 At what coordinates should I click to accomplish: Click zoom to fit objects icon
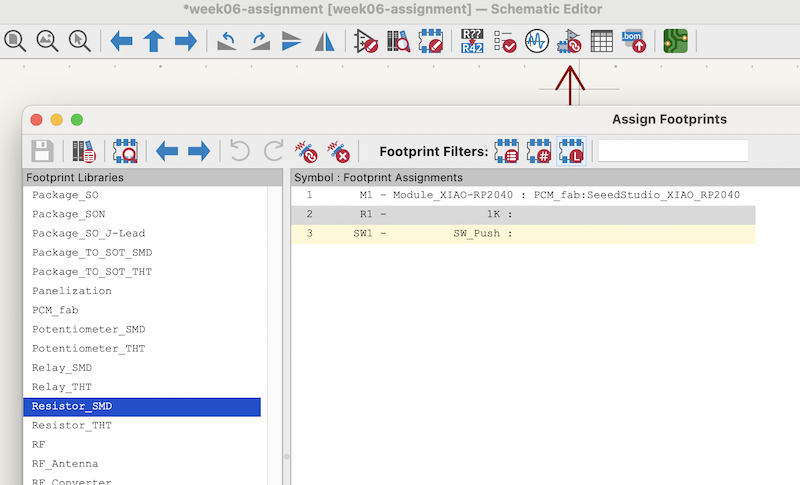[47, 41]
